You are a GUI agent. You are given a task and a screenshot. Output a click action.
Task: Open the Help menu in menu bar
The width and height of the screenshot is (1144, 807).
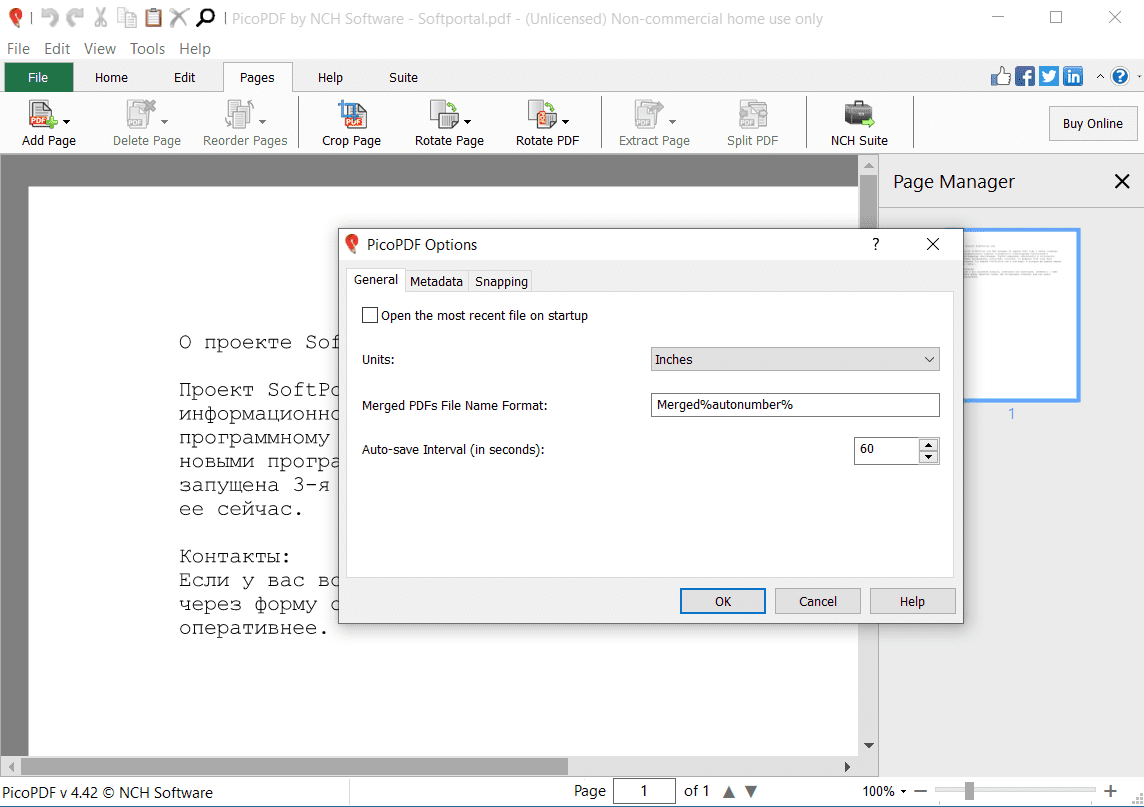(x=195, y=49)
